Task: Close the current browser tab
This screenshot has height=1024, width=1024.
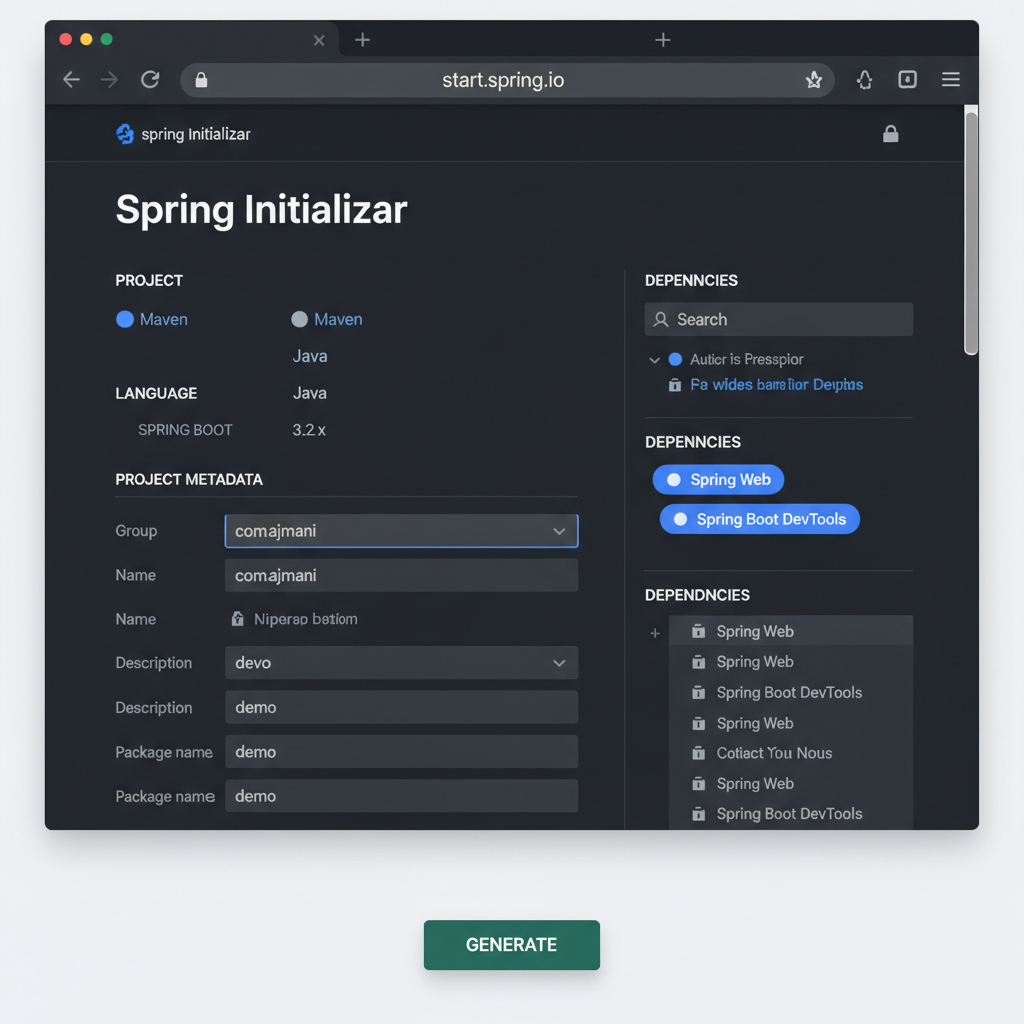Action: coord(319,40)
